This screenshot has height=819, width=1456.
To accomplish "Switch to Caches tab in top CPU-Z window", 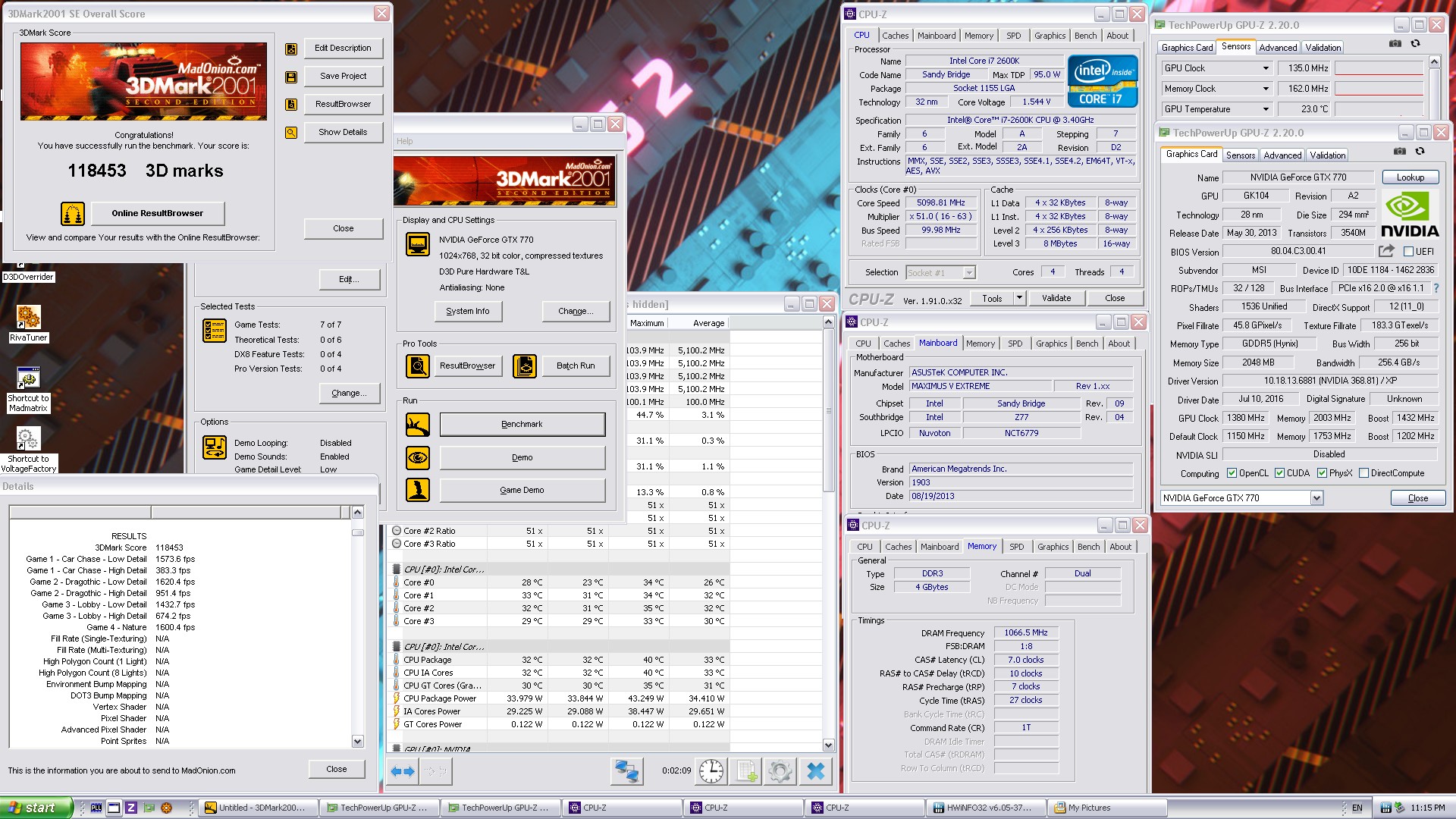I will pos(895,36).
